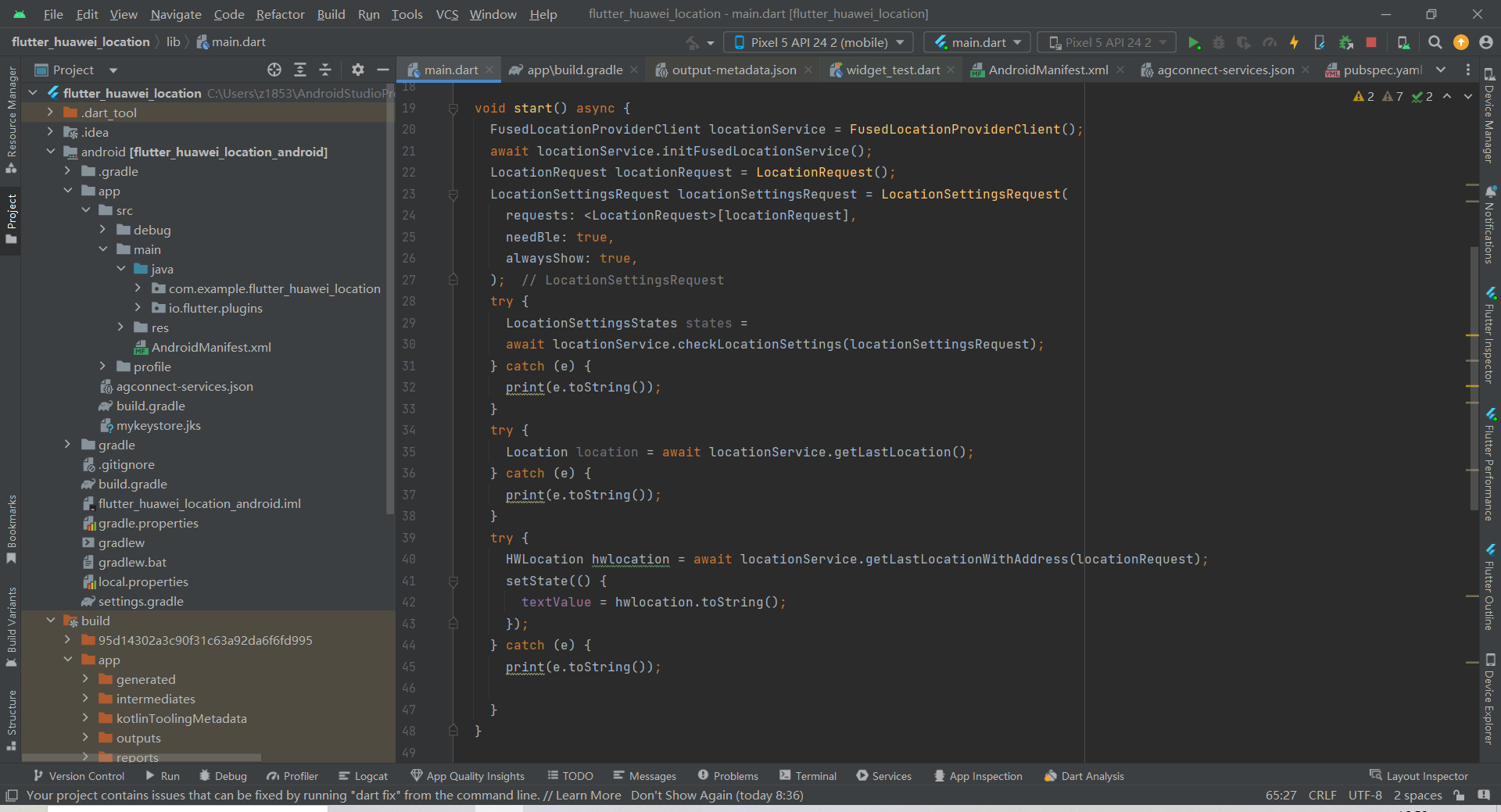Toggle code folding at void start line
1501x812 pixels.
coord(453,109)
